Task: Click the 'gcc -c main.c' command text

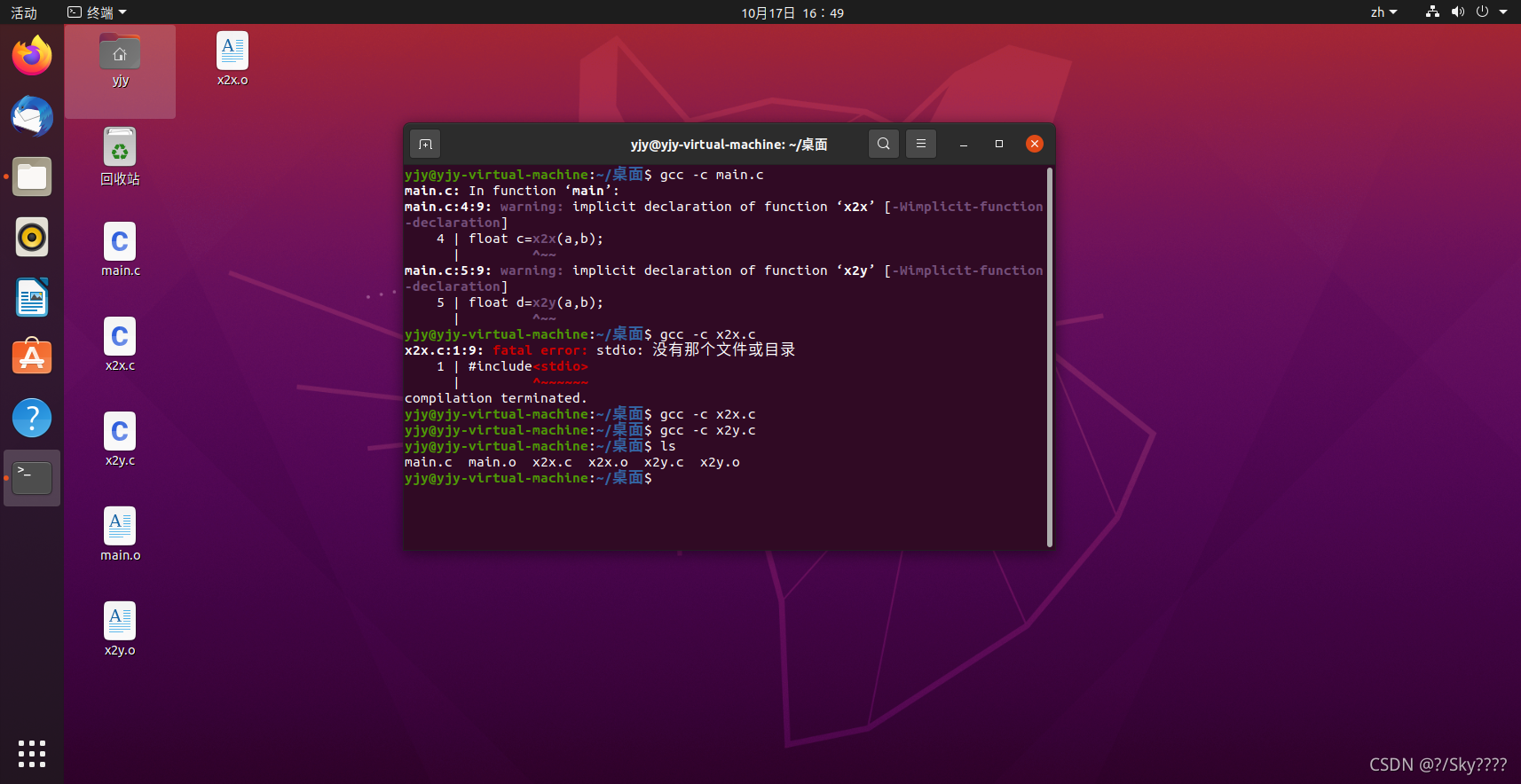Action: pyautogui.click(x=712, y=175)
